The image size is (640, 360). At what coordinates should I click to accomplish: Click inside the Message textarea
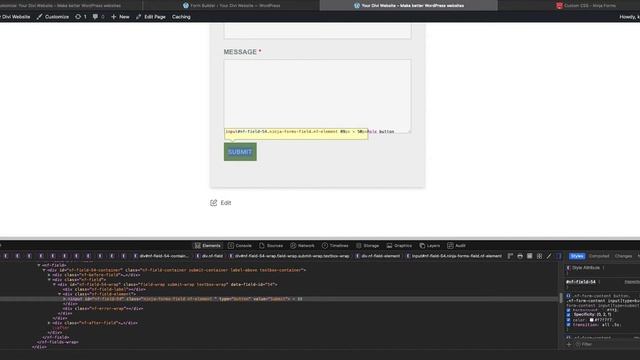coord(317,96)
